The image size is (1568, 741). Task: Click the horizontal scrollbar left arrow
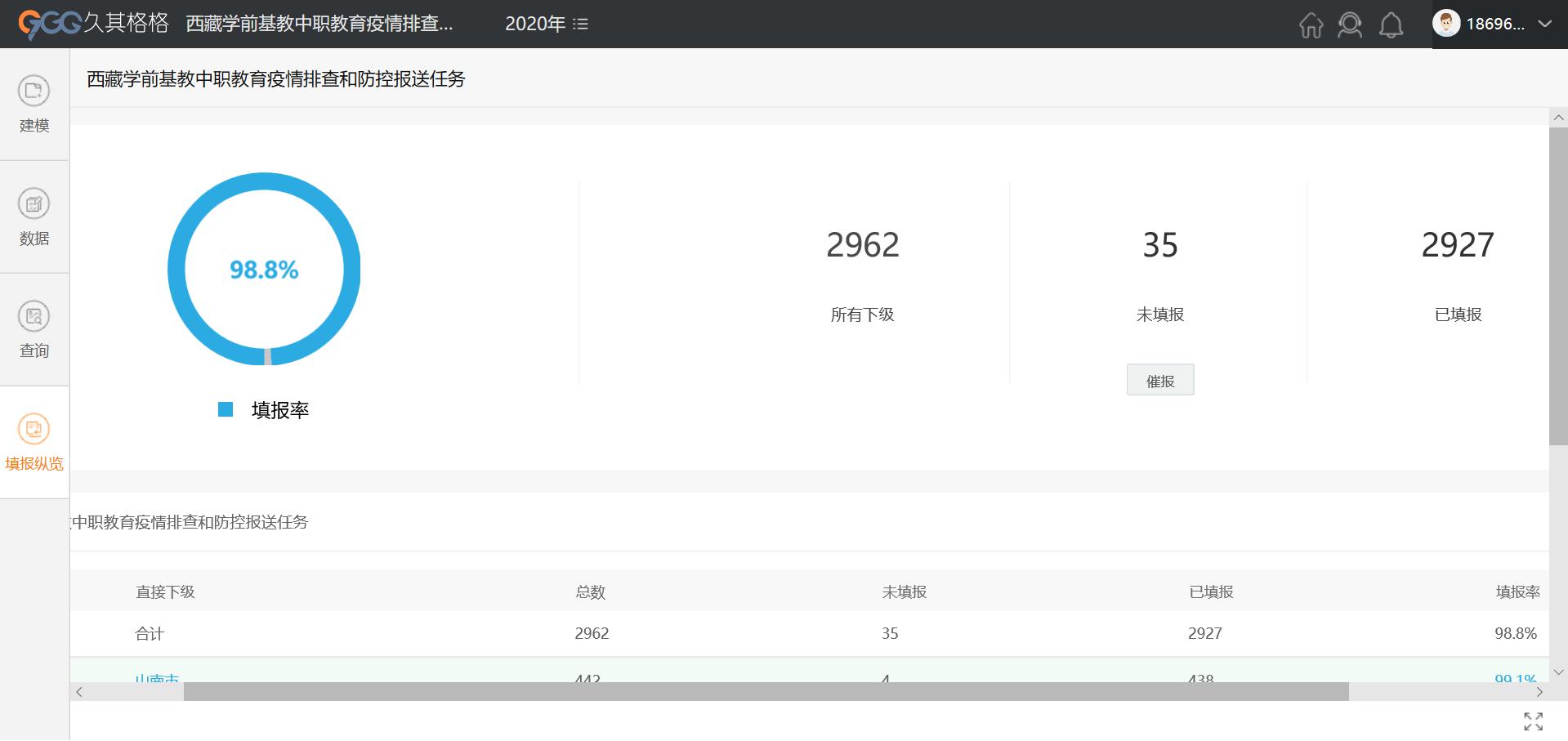(79, 692)
